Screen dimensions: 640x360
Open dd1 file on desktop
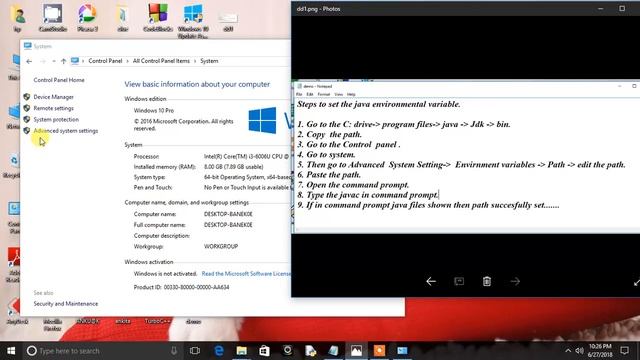pos(228,21)
